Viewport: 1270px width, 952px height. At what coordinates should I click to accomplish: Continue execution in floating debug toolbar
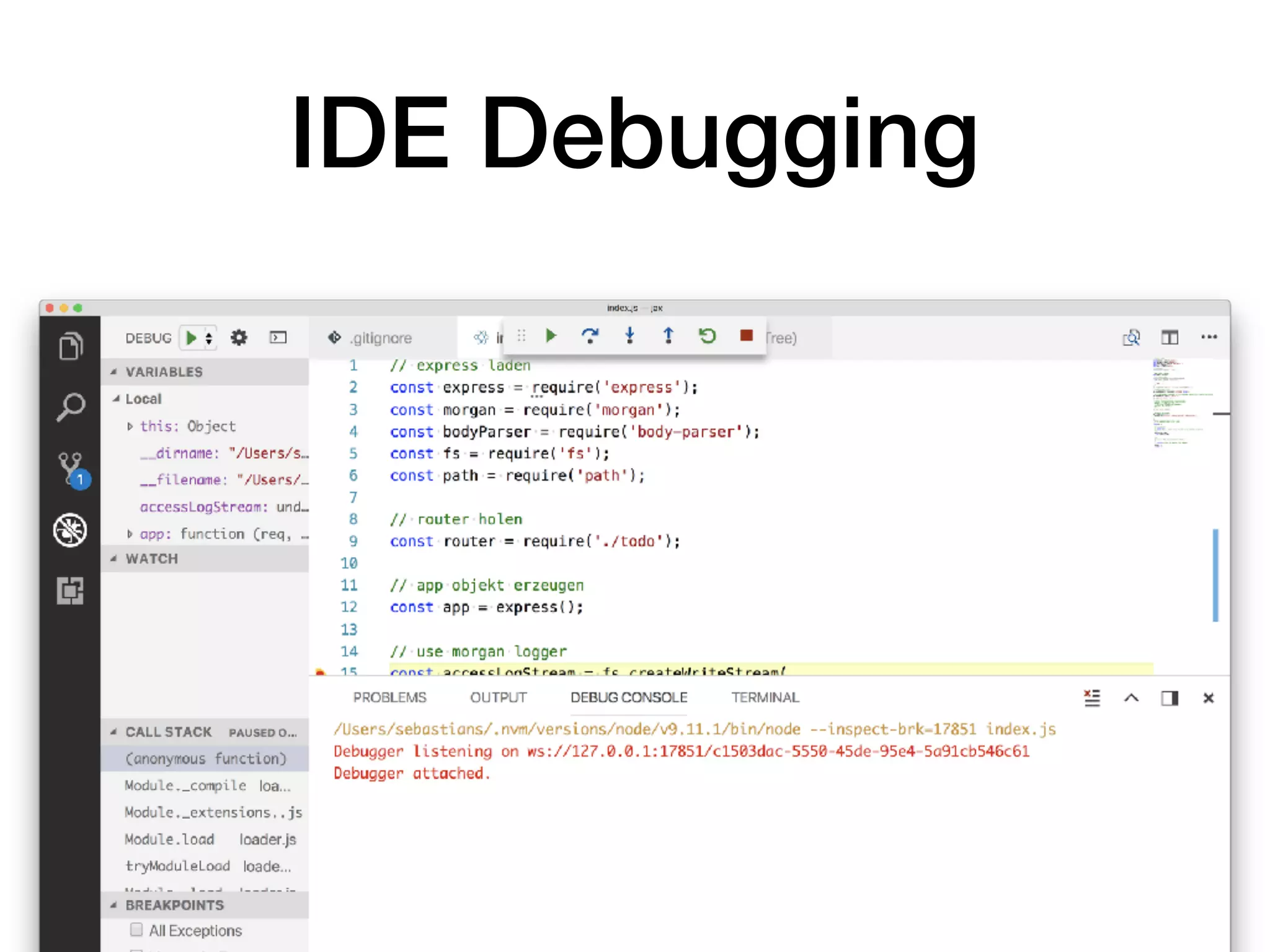(x=551, y=336)
